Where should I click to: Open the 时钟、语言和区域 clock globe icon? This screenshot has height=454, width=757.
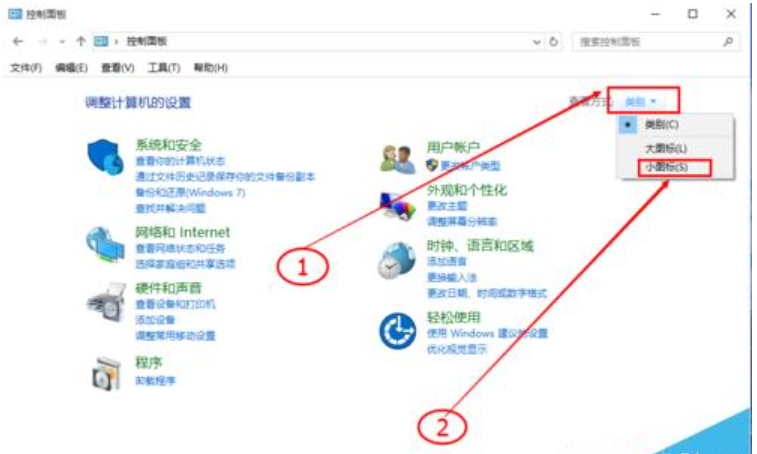396,261
